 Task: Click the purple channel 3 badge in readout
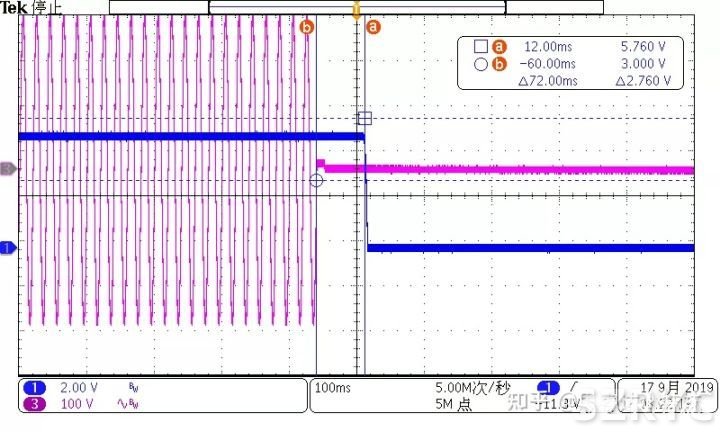click(35, 404)
